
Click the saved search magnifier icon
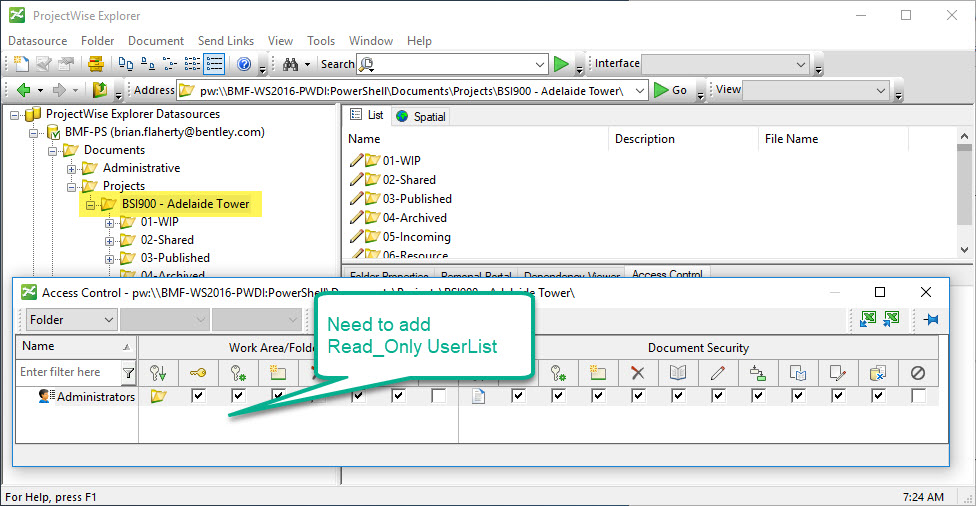pos(367,63)
